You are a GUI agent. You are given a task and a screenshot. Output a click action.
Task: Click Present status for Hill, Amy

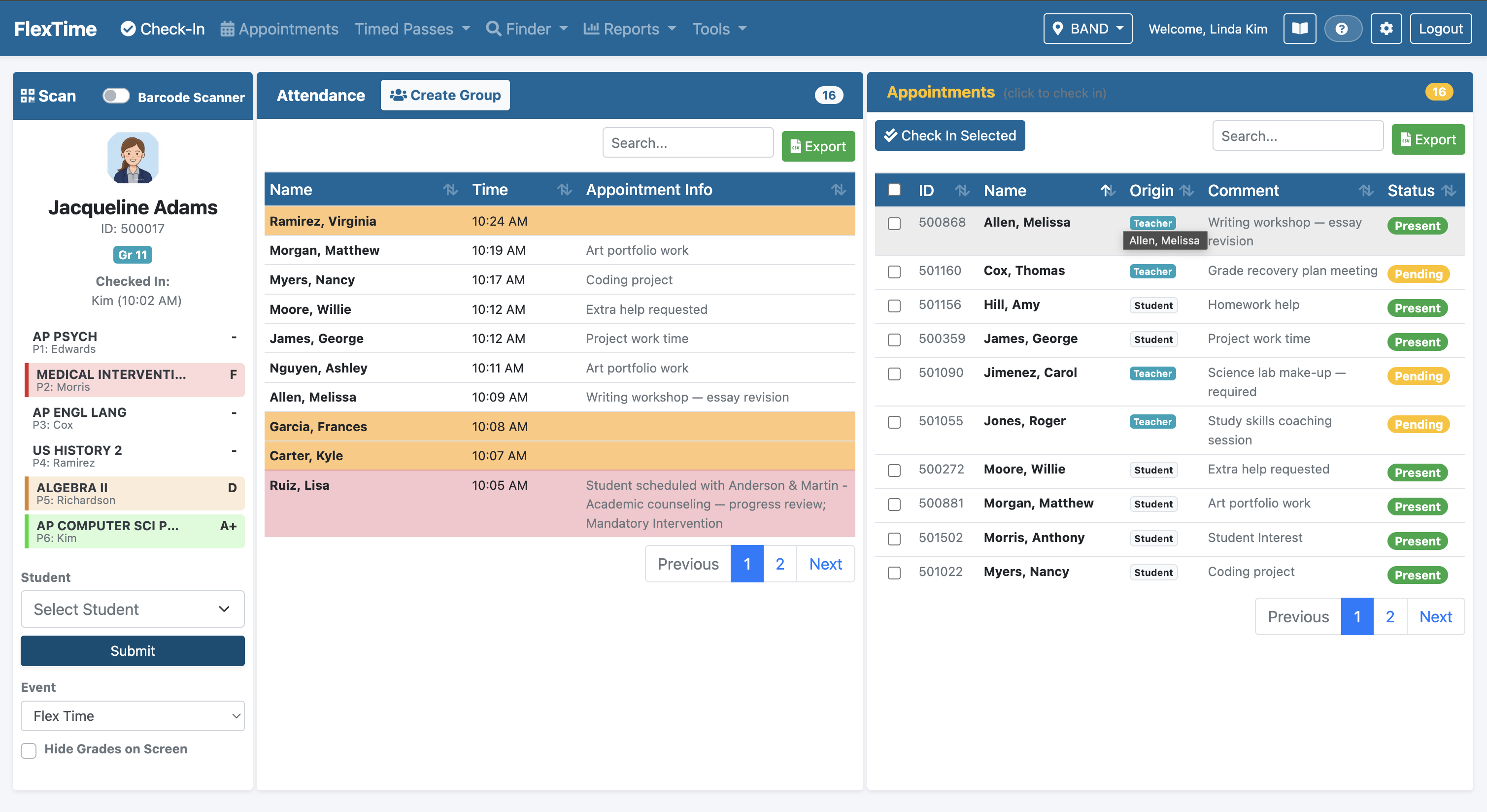click(1417, 308)
